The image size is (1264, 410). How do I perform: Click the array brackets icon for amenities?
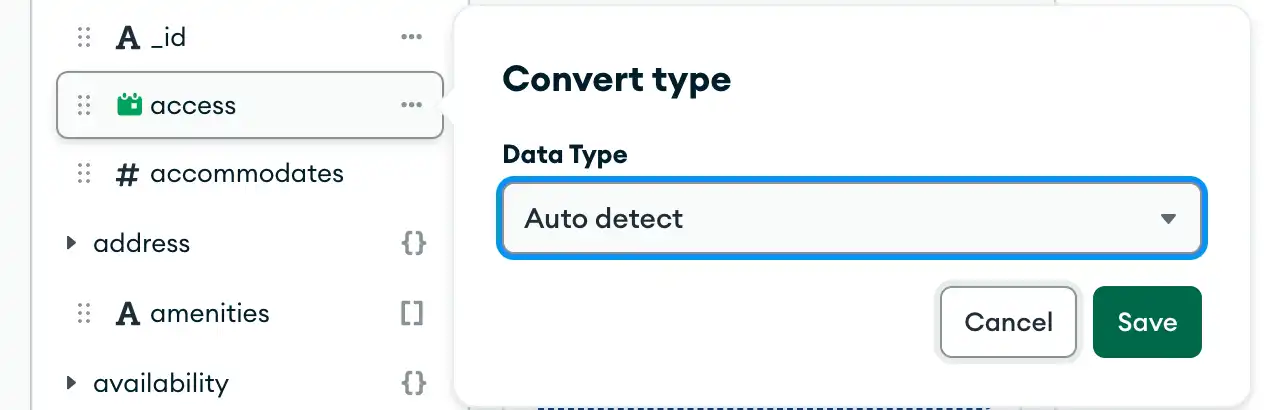click(412, 313)
